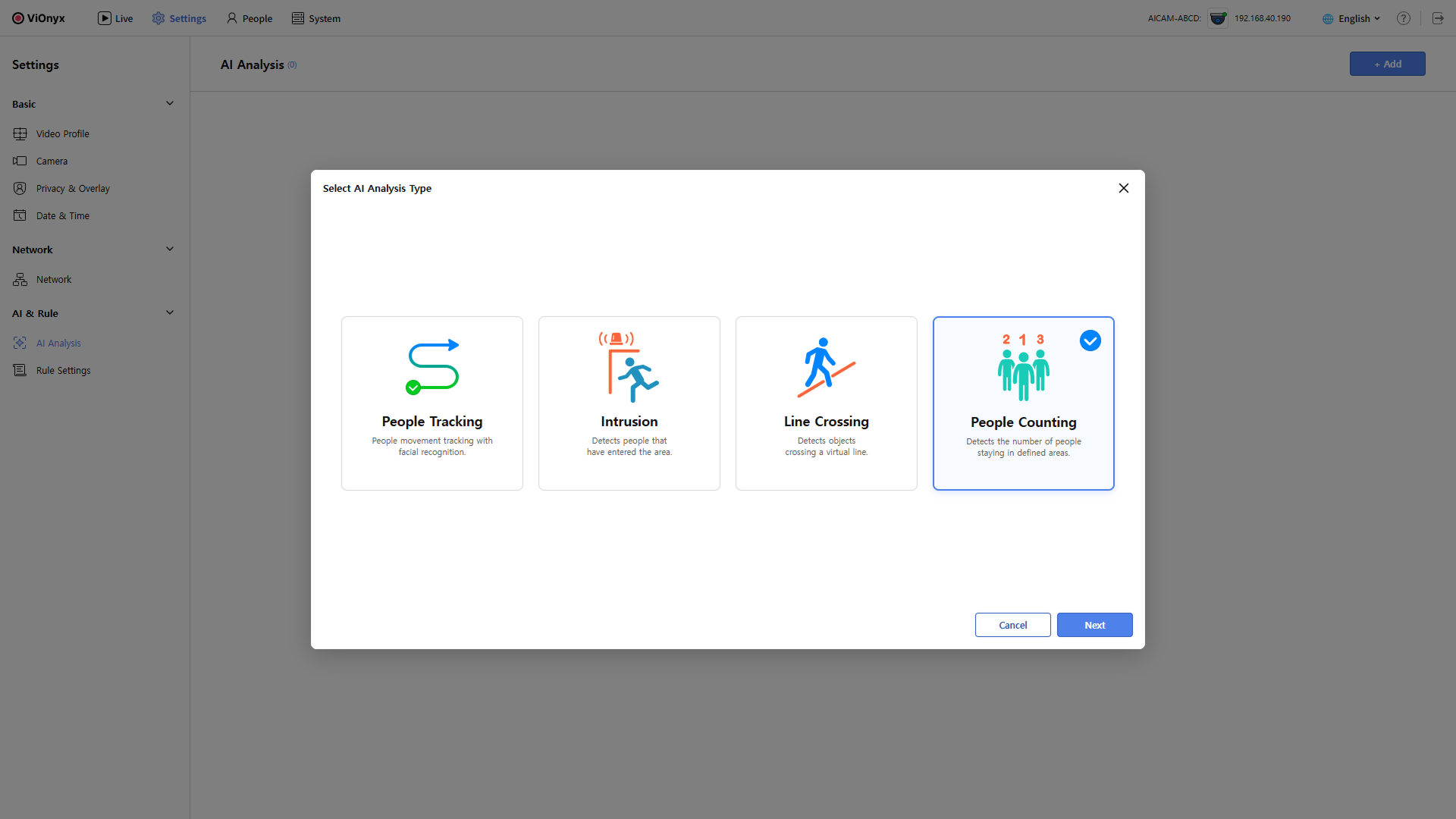
Task: Click the People Counting blue checkmark
Action: coord(1090,340)
